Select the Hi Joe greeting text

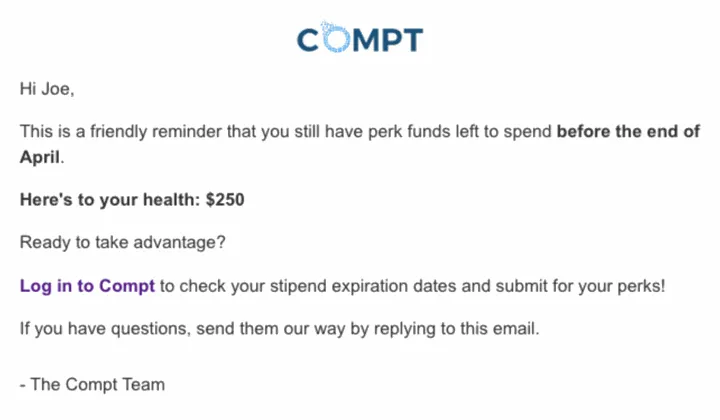pos(47,89)
